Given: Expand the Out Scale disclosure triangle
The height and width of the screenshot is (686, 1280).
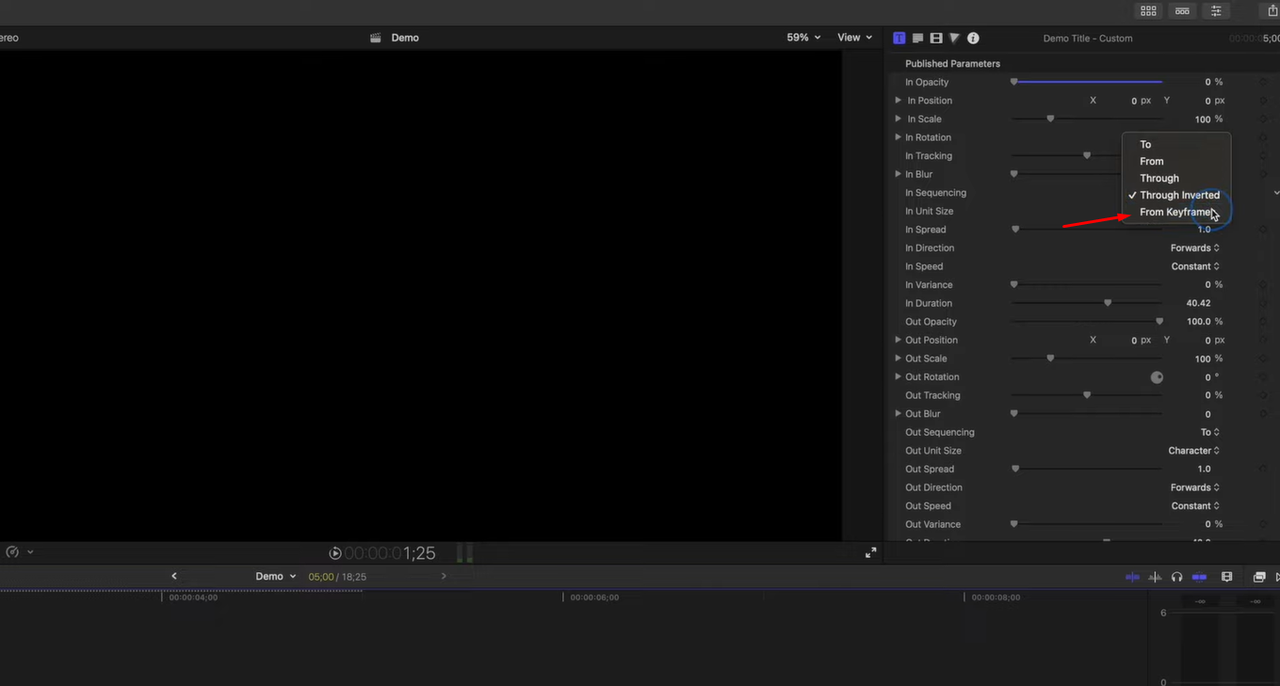Looking at the screenshot, I should point(898,358).
